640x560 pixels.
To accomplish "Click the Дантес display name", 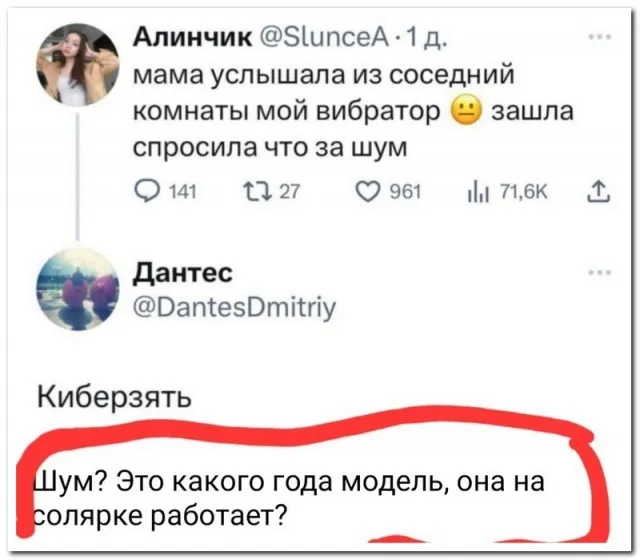I will [180, 270].
